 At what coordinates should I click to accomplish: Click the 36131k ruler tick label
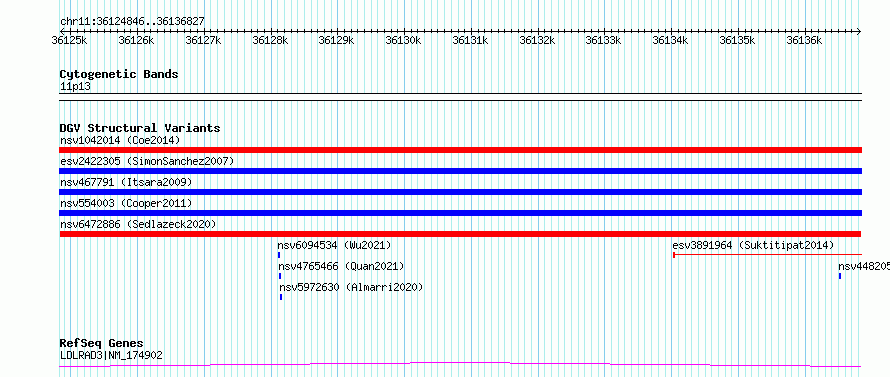(x=471, y=40)
